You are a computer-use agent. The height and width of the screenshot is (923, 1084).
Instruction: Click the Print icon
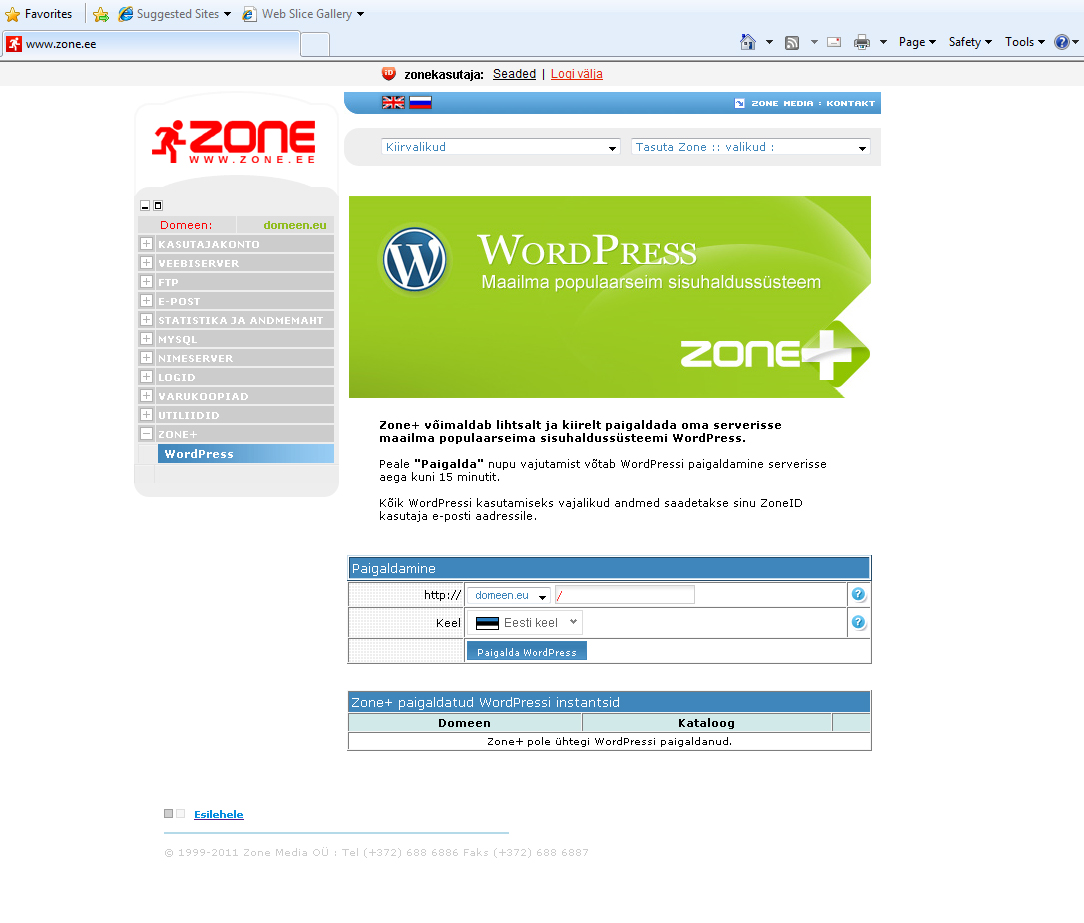(x=861, y=42)
